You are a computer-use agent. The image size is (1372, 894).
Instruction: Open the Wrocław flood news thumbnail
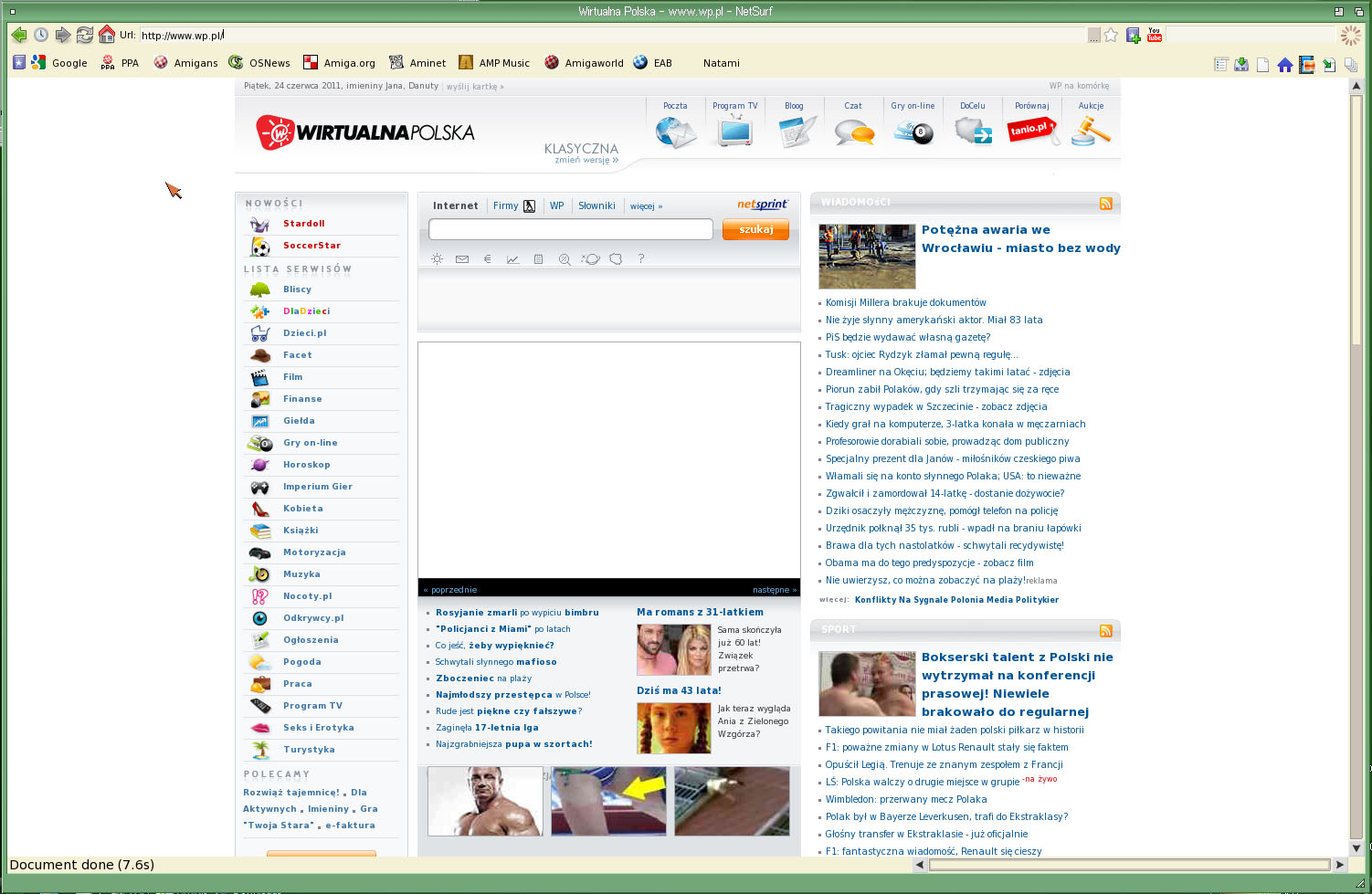[x=867, y=257]
